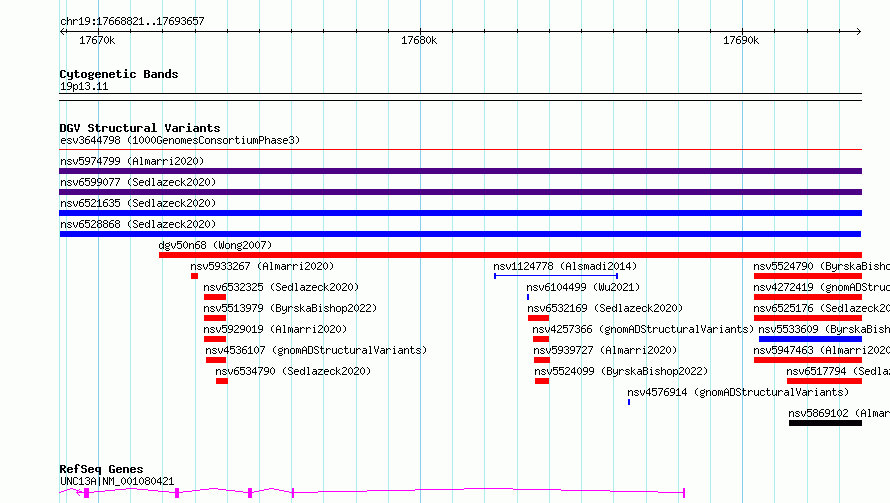
Task: Click the tiny blue nsv4576914 marker
Action: tap(629, 402)
